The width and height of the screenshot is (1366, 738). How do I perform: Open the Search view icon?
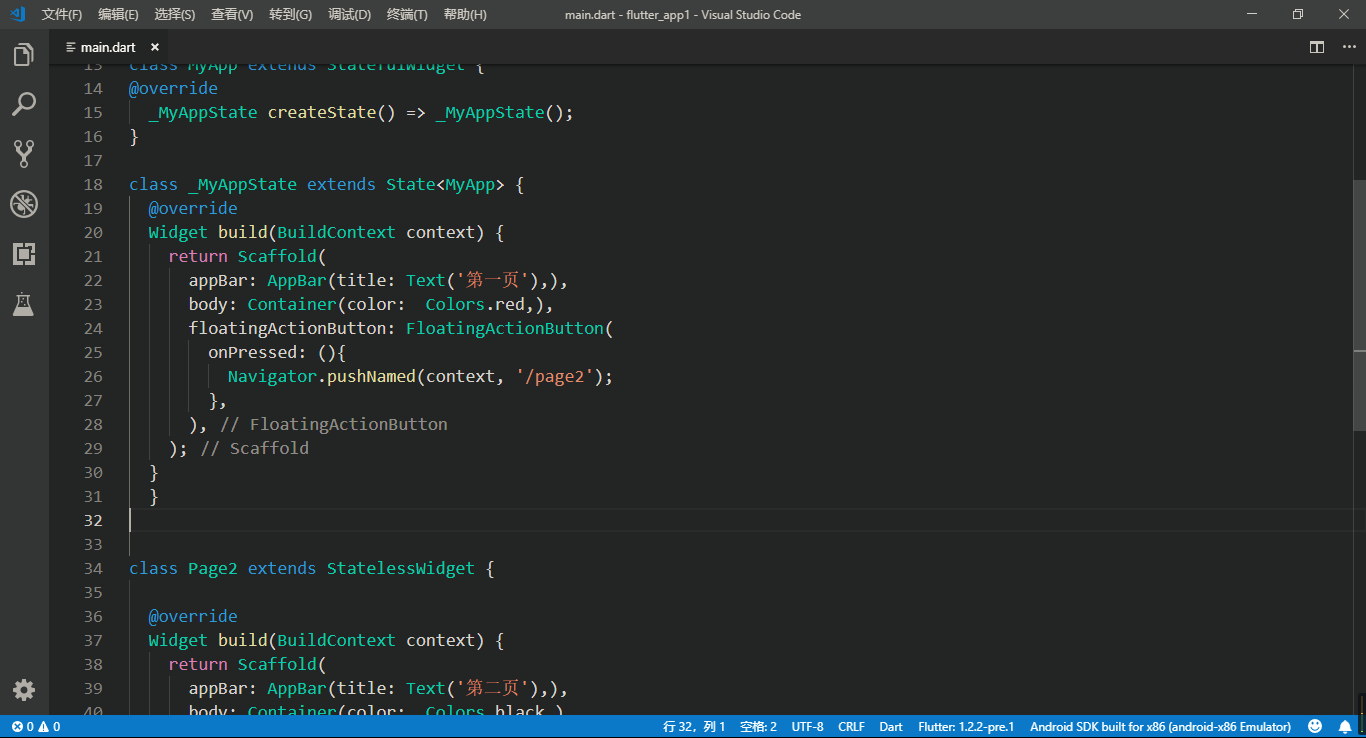click(x=24, y=104)
